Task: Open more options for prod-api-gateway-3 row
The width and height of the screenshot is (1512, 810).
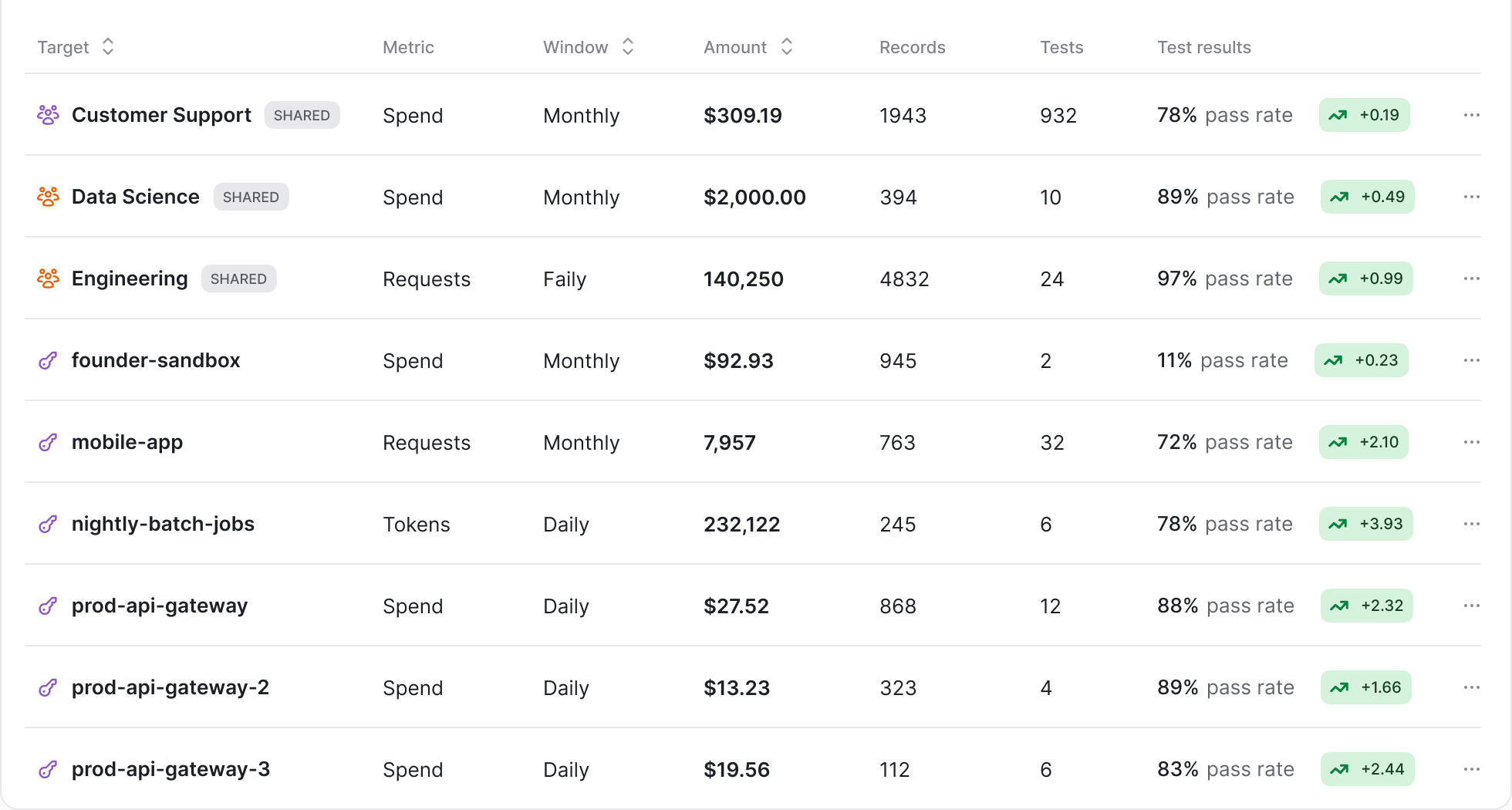Action: coord(1471,769)
